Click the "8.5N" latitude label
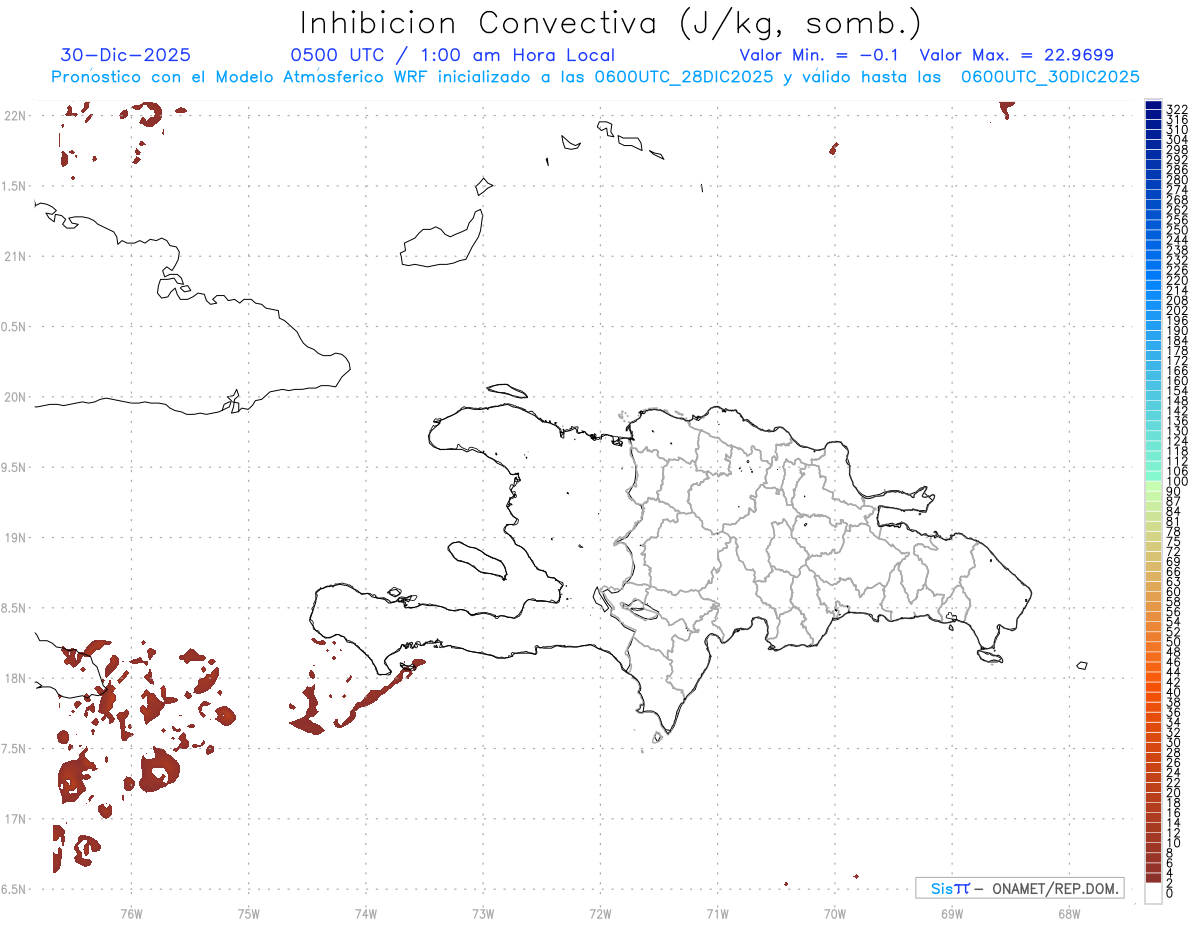This screenshot has width=1200, height=927. pyautogui.click(x=15, y=608)
